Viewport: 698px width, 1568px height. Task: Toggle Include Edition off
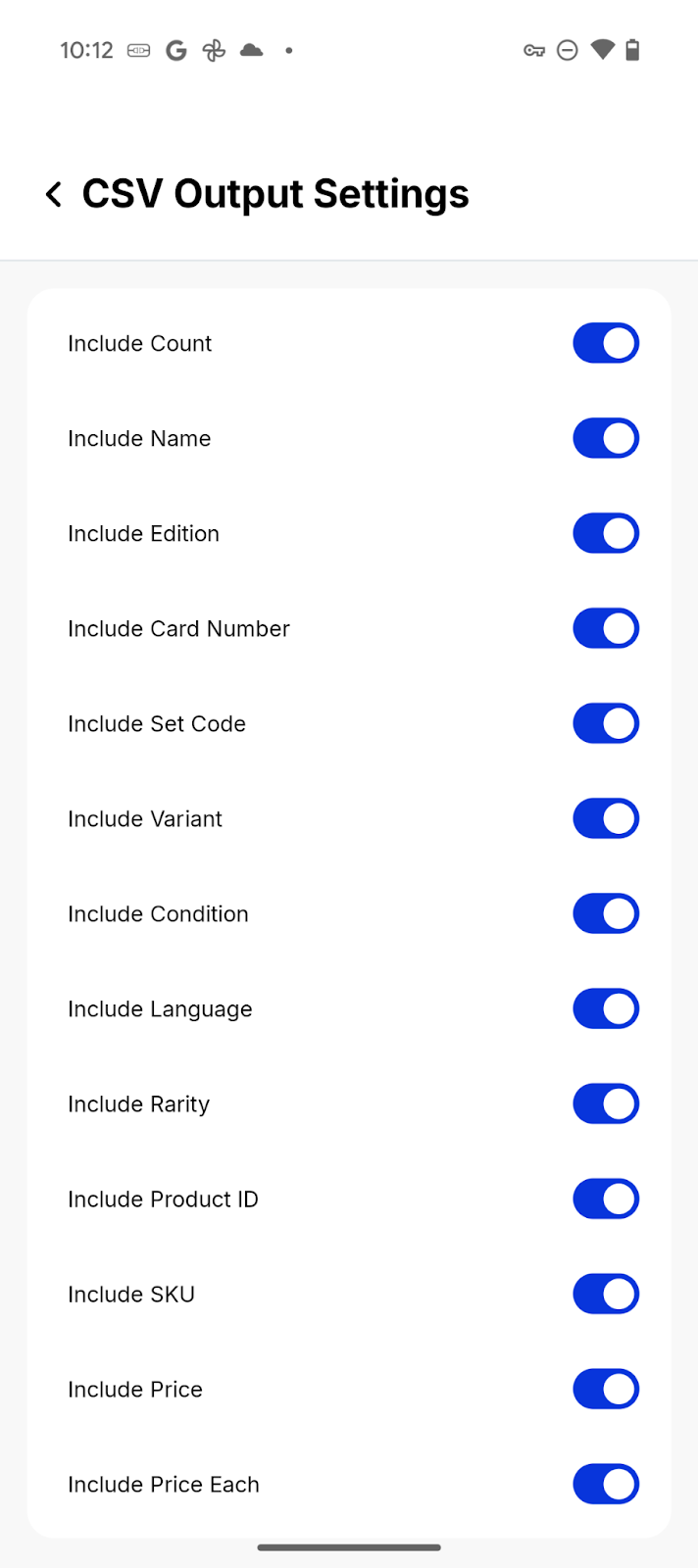click(606, 533)
